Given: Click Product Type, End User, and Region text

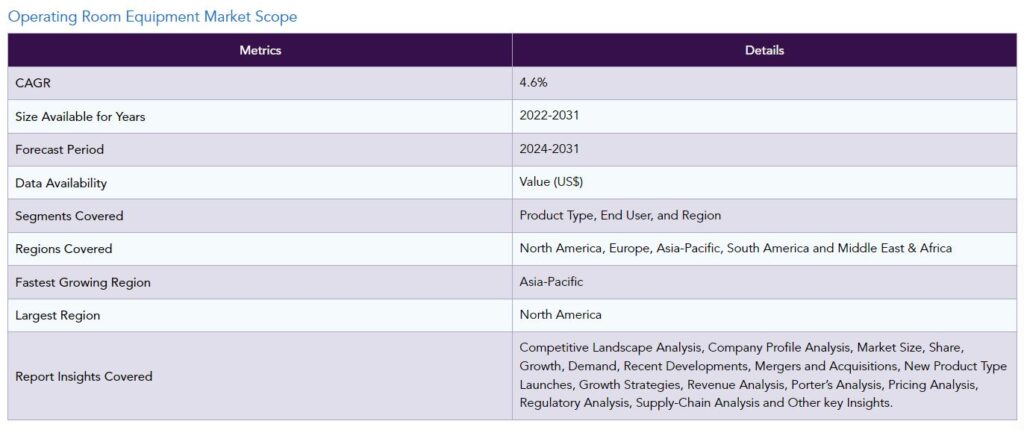Looking at the screenshot, I should point(620,215).
